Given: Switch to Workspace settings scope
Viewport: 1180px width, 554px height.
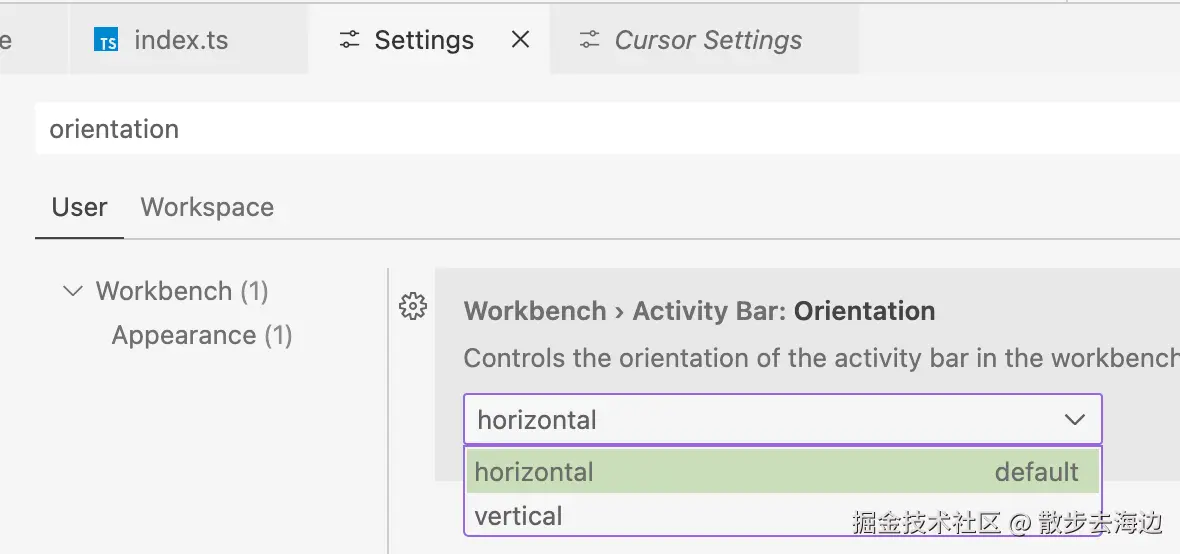Looking at the screenshot, I should [x=207, y=207].
